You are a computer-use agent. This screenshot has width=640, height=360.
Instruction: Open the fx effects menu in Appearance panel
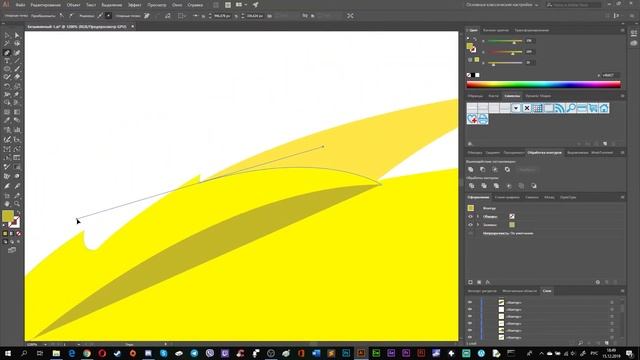pos(488,282)
